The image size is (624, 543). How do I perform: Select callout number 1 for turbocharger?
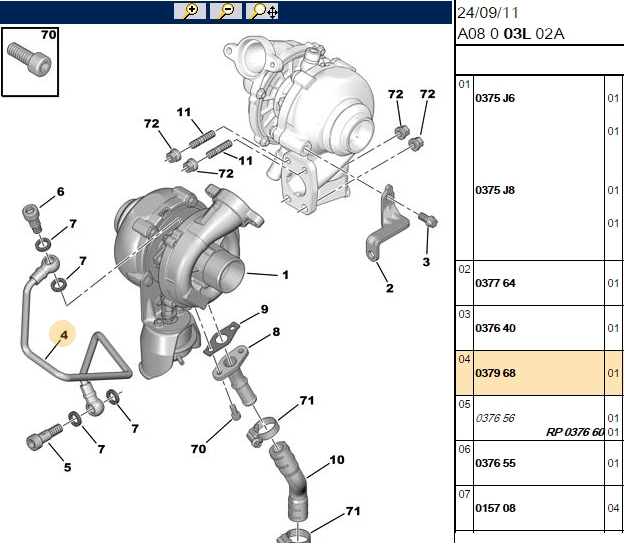[285, 275]
